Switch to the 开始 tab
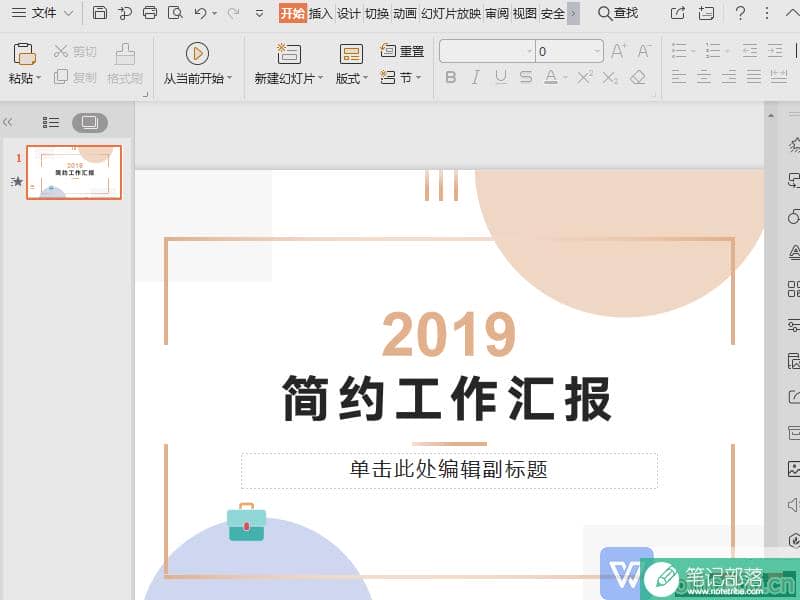 click(292, 13)
